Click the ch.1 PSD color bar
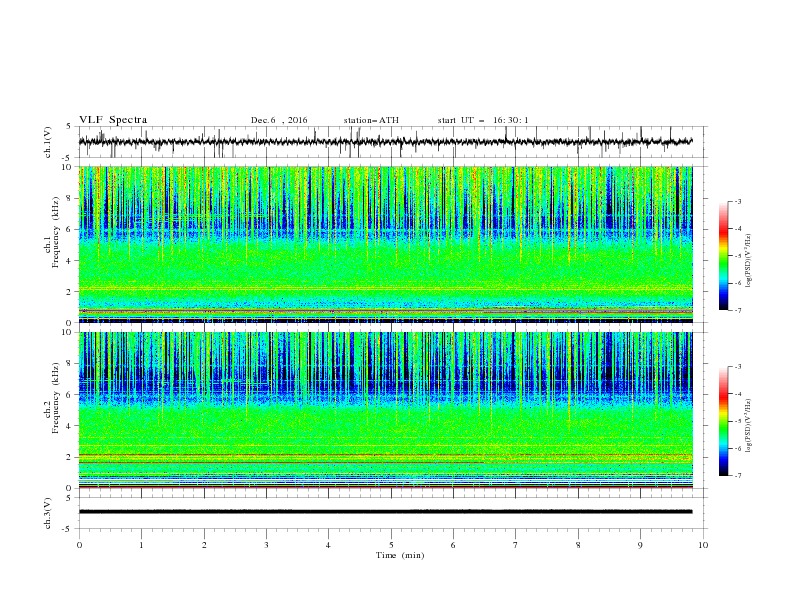 click(723, 256)
